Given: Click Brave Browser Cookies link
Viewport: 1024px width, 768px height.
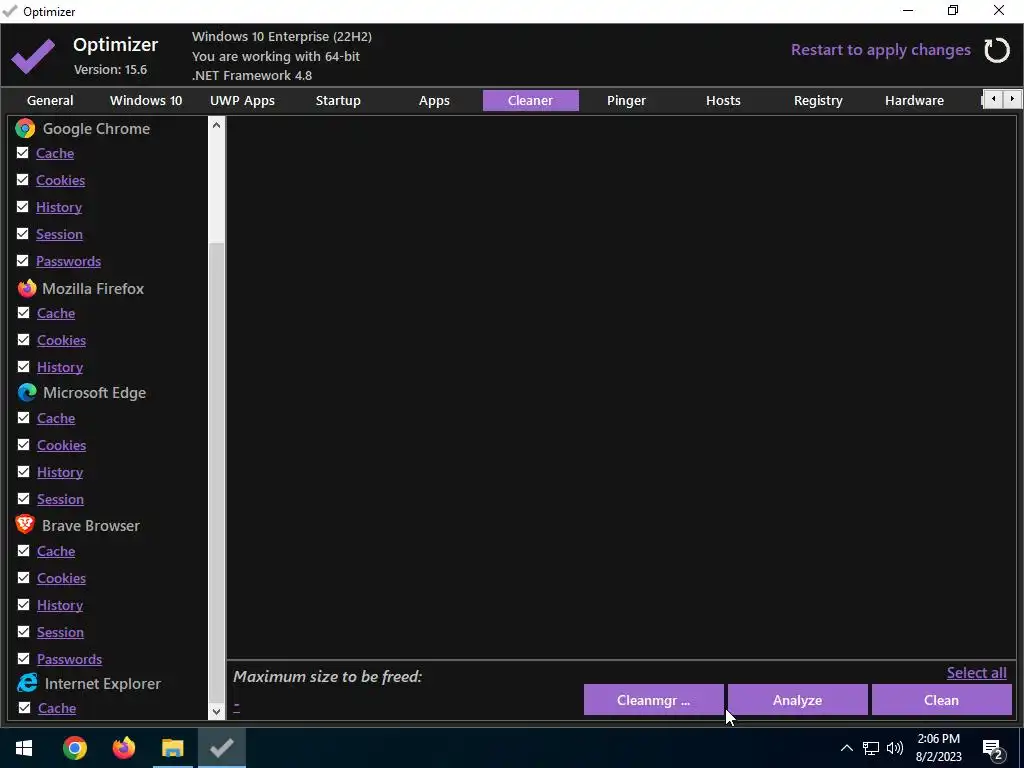Looking at the screenshot, I should (x=61, y=578).
